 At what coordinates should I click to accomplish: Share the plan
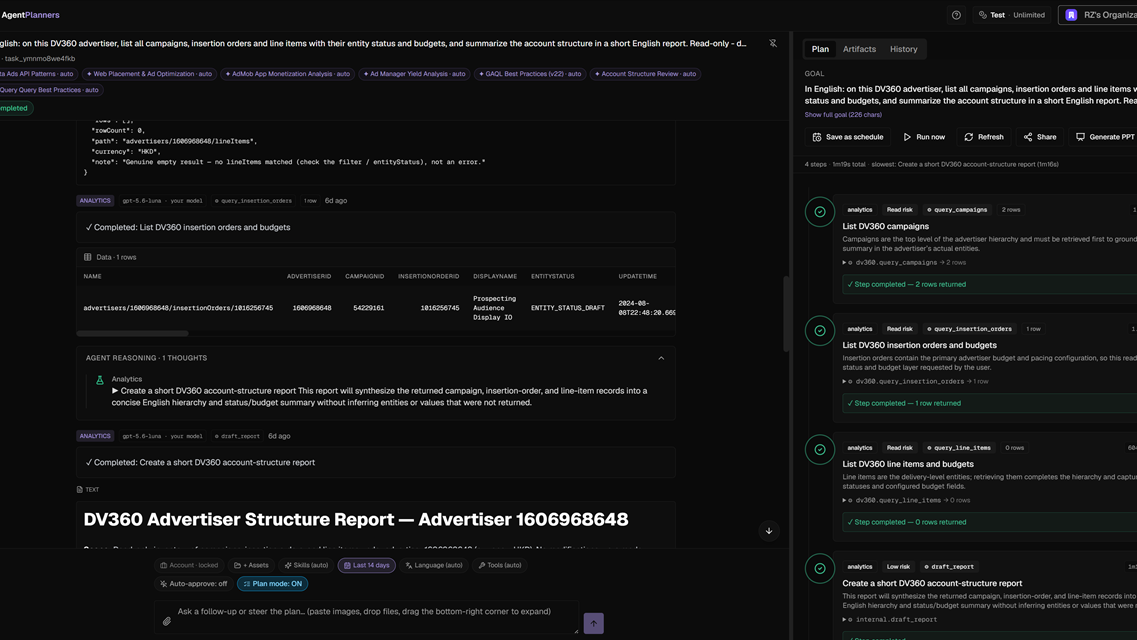1040,137
